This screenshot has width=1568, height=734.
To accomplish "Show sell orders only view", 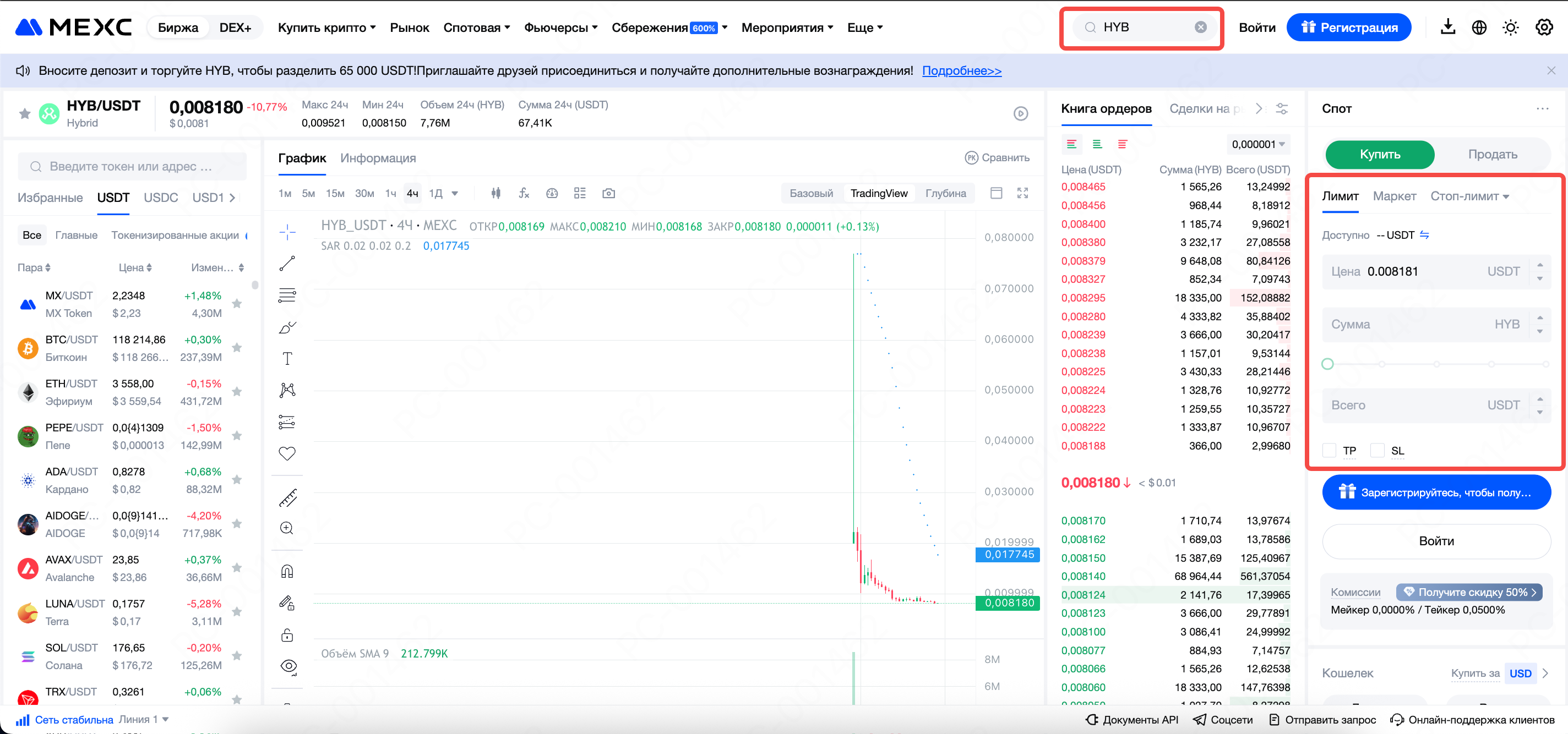I will tap(1123, 144).
